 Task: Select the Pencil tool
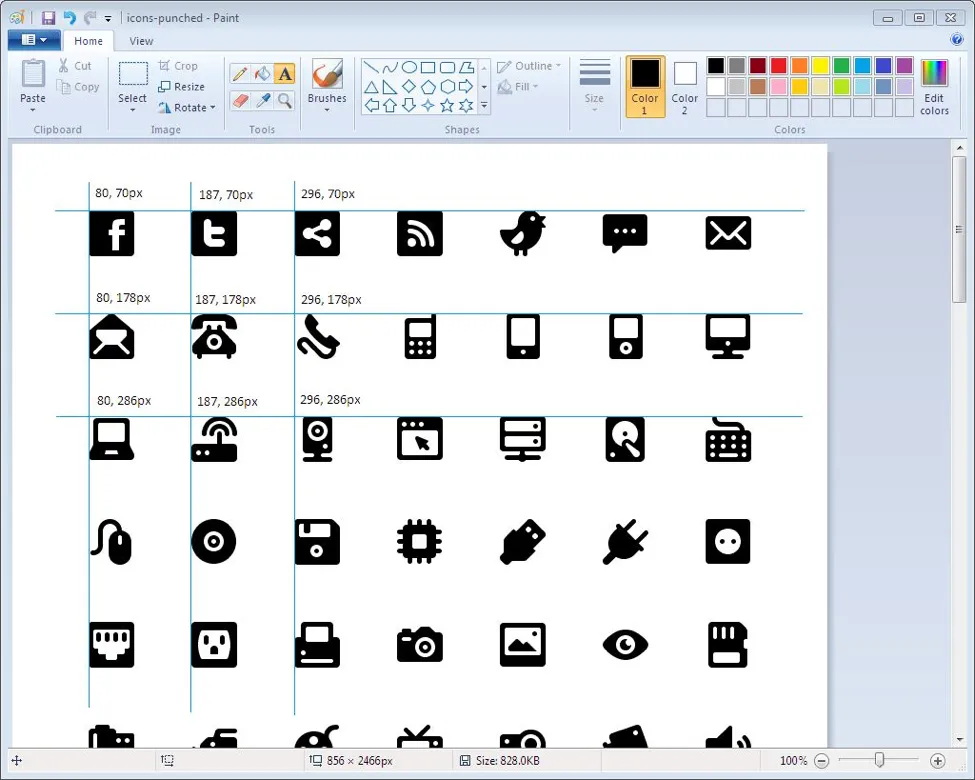[240, 74]
